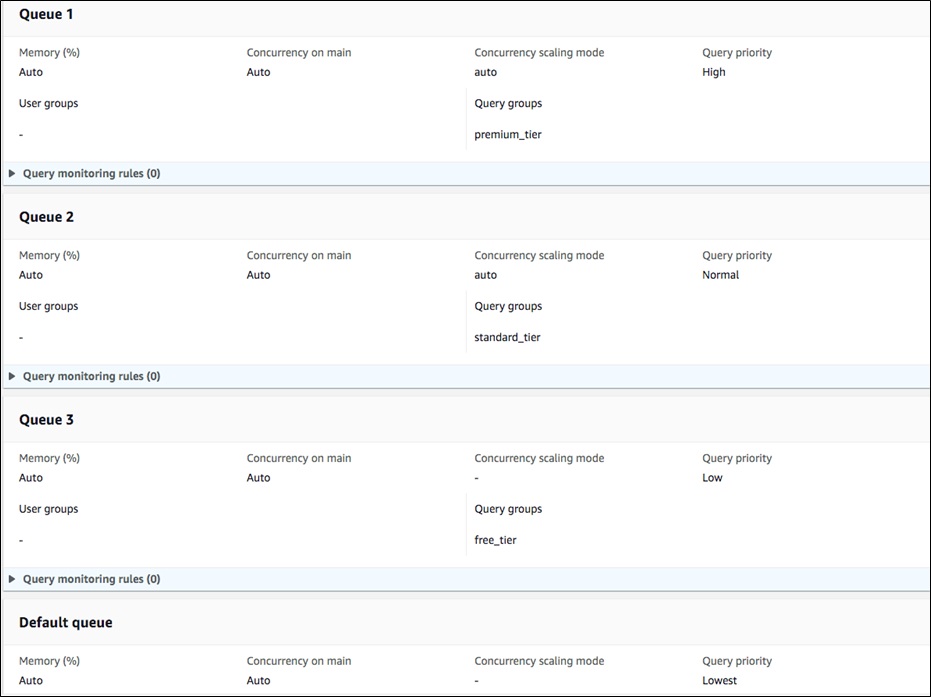
Task: Click Queue 3's Memory (%) Auto value
Action: (31, 478)
